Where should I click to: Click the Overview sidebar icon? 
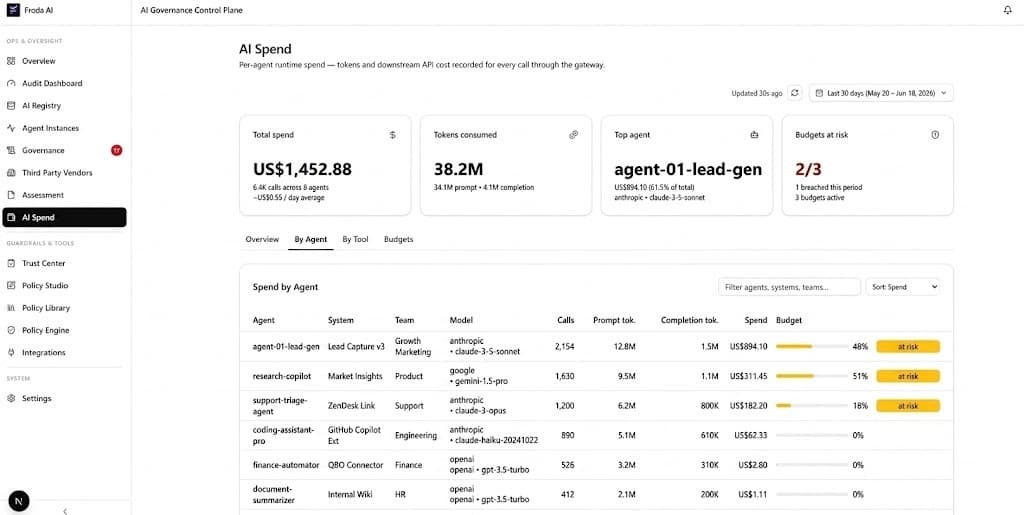click(x=10, y=61)
